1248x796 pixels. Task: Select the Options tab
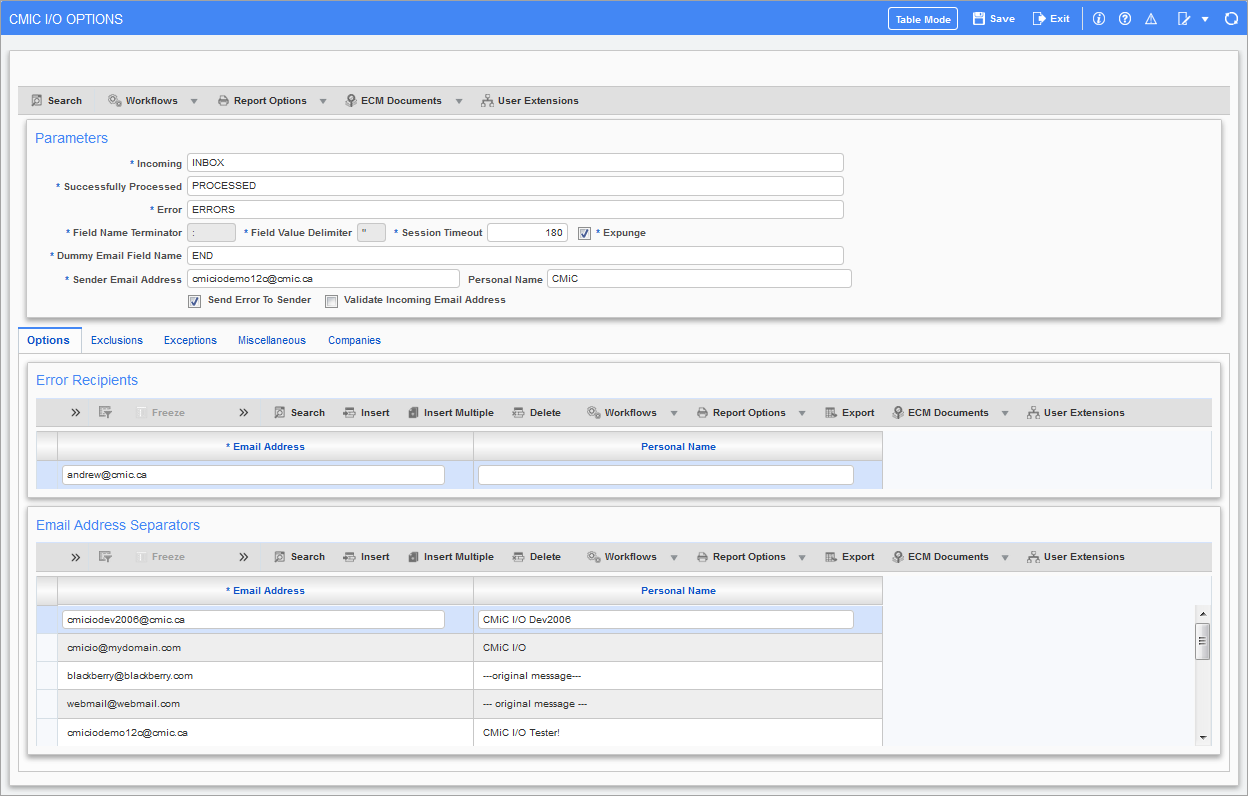tap(48, 340)
